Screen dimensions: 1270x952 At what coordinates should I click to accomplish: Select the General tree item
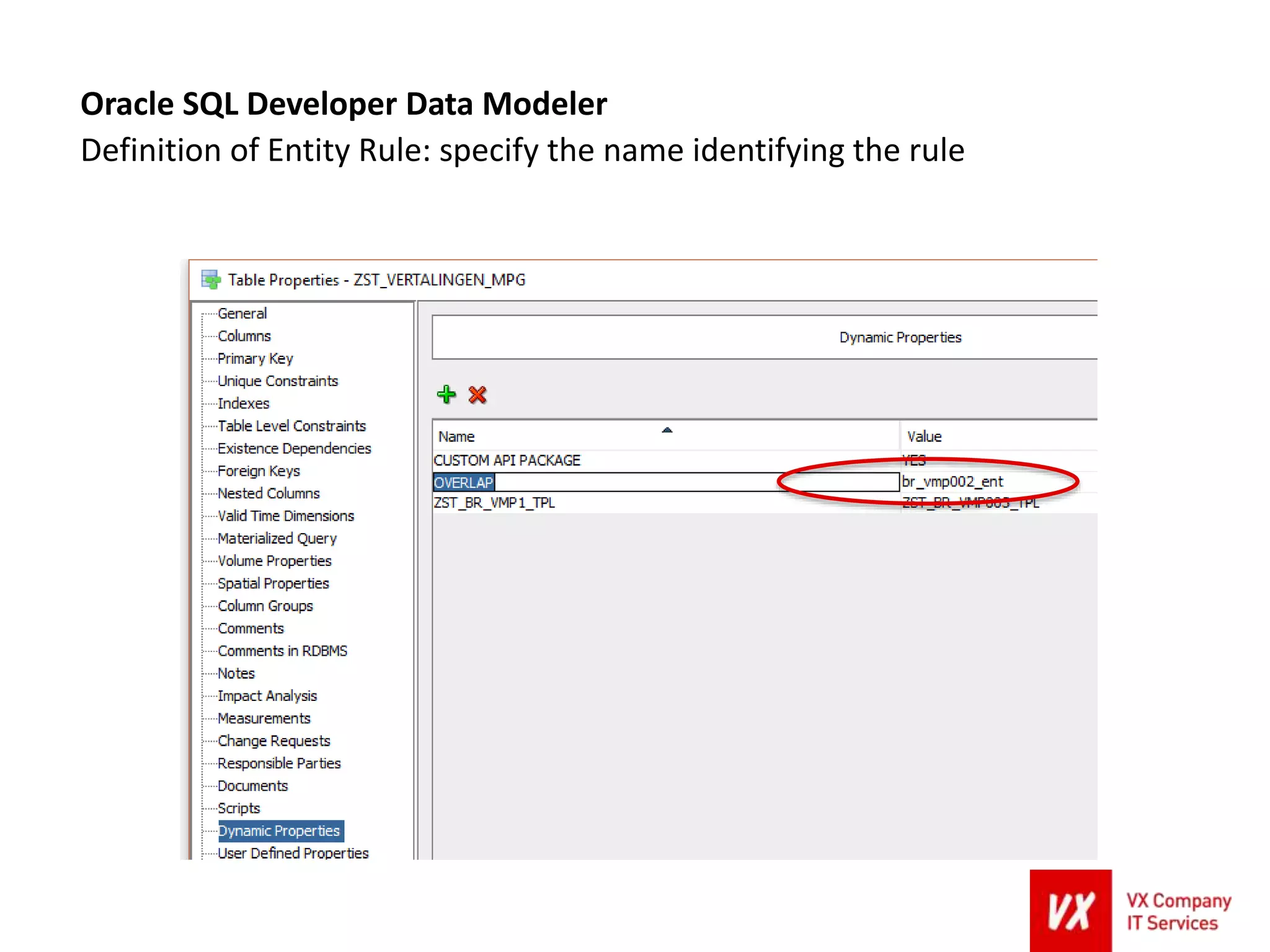pos(242,314)
